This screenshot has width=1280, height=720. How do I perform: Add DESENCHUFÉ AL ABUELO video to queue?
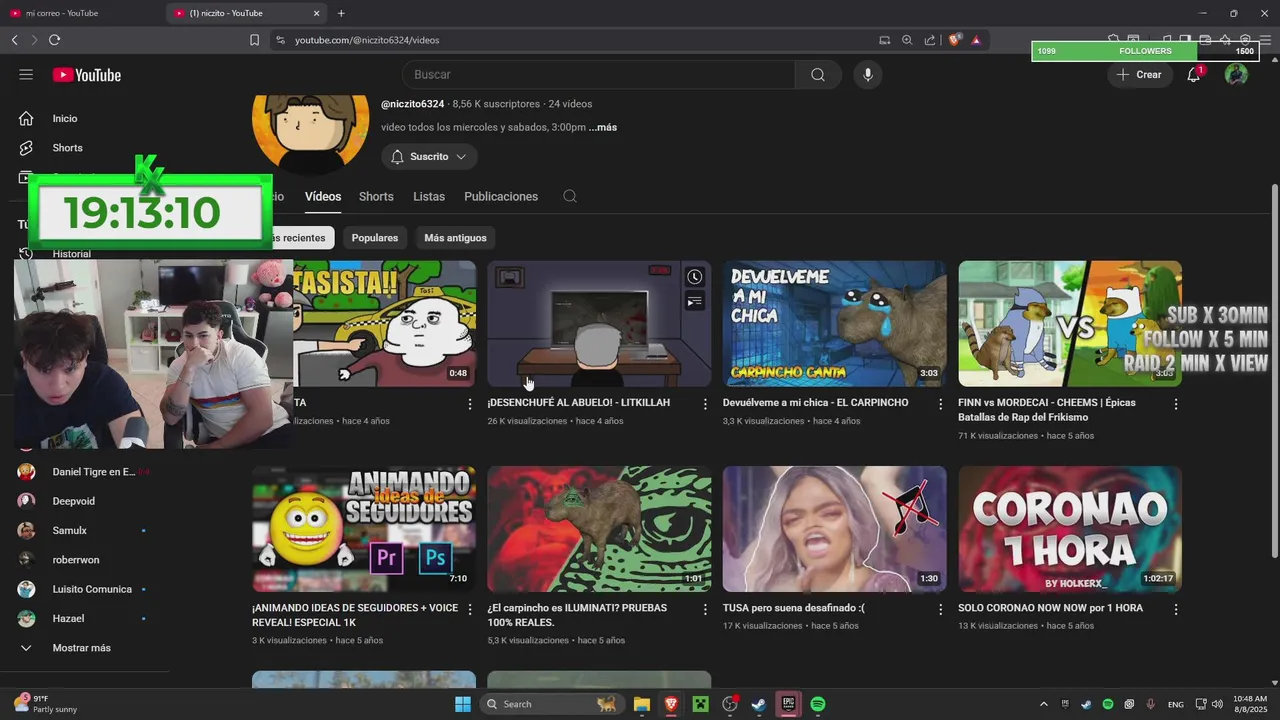click(x=695, y=301)
